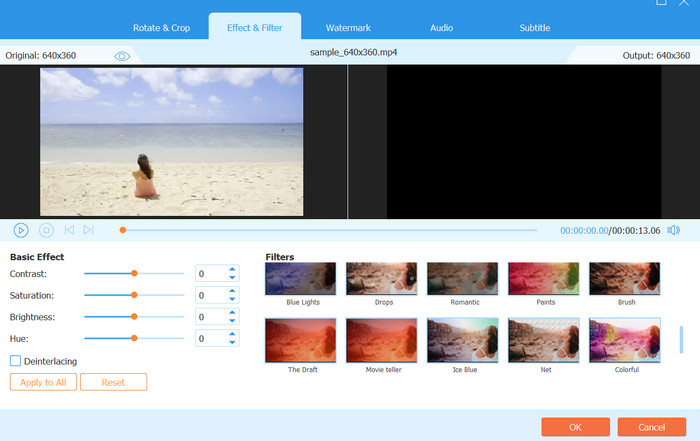Viewport: 700px width, 441px height.
Task: Click the Apply to All button
Action: pyautogui.click(x=43, y=382)
